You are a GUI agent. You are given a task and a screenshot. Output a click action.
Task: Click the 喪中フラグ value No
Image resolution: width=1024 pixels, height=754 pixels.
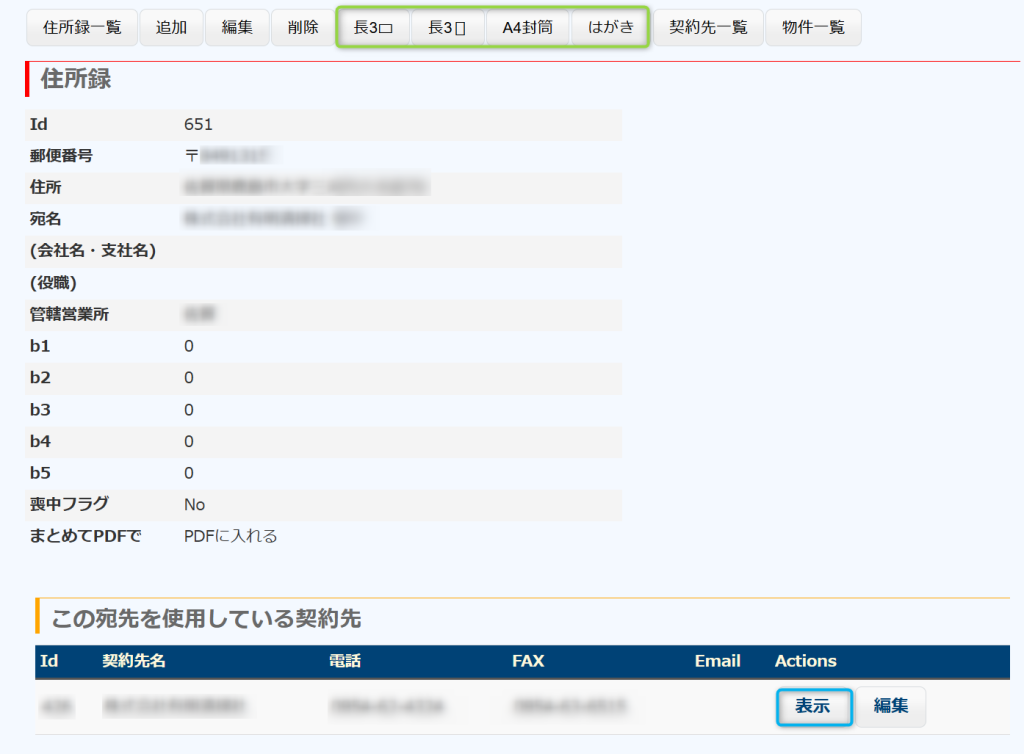click(194, 505)
